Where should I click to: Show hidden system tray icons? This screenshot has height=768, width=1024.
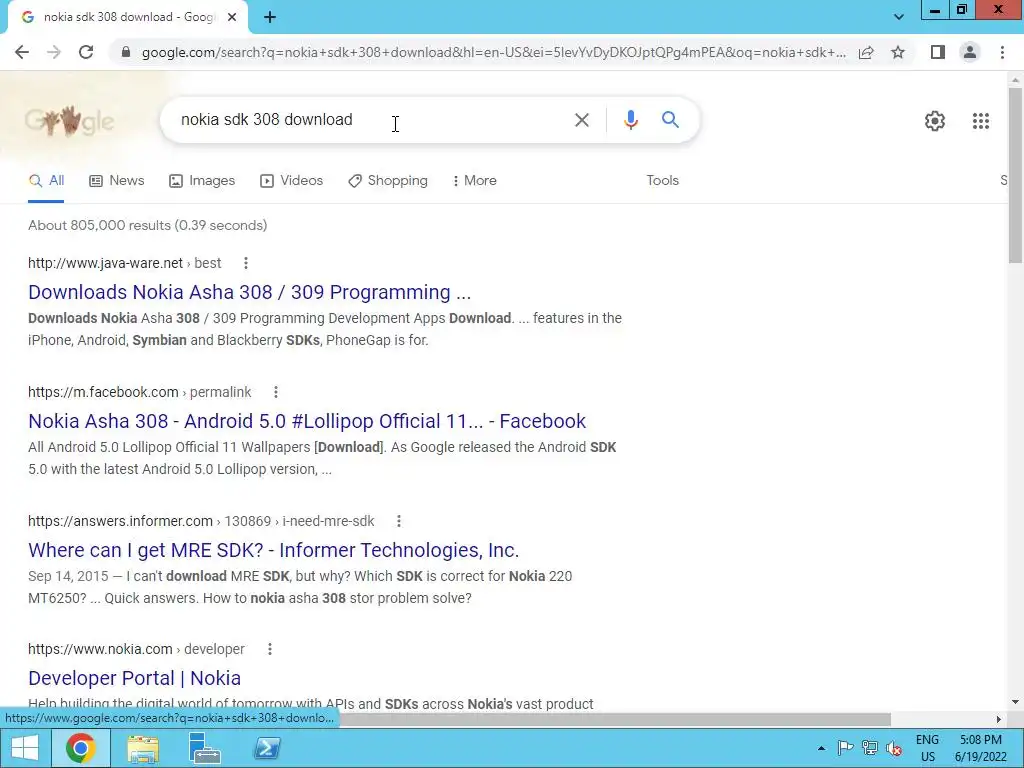point(821,748)
